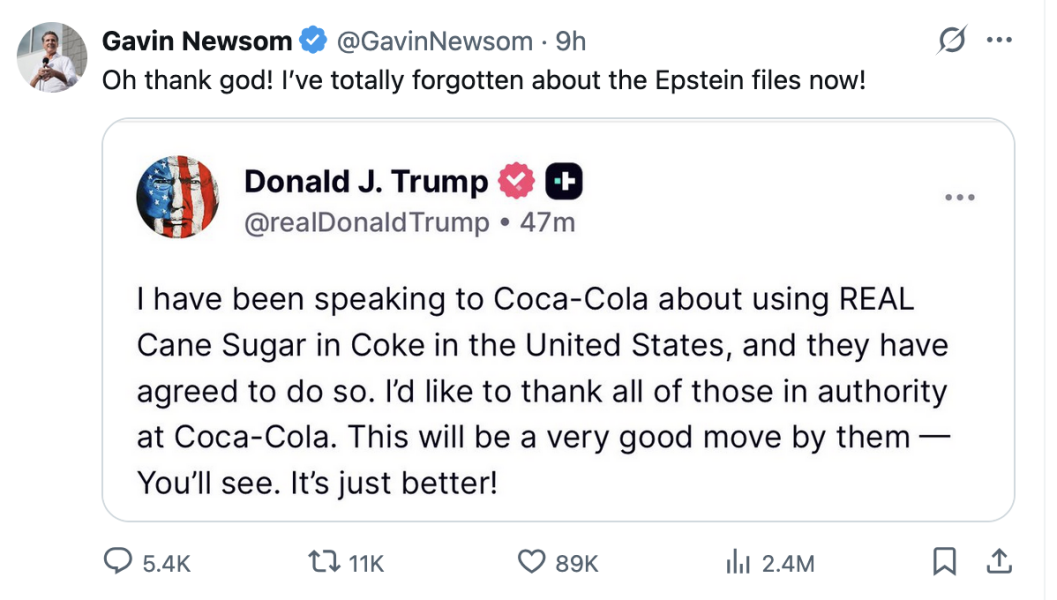Open the view analytics bar icon
Image resolution: width=1057 pixels, height=600 pixels.
point(740,562)
